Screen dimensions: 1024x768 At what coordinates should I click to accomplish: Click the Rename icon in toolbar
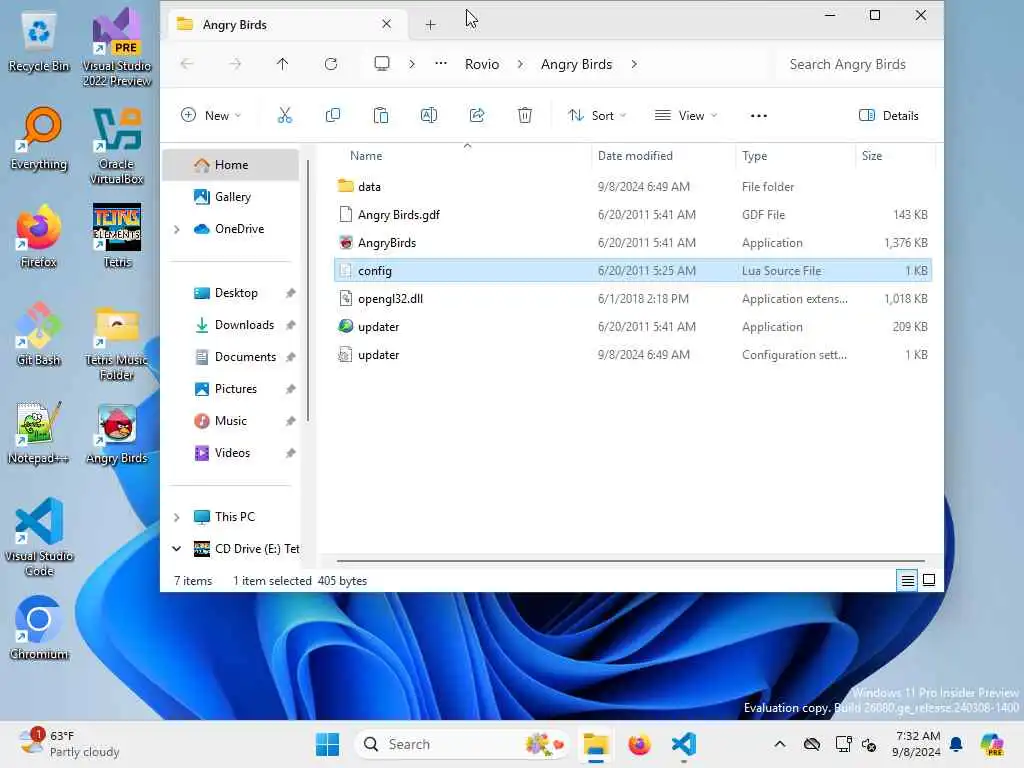click(x=428, y=116)
